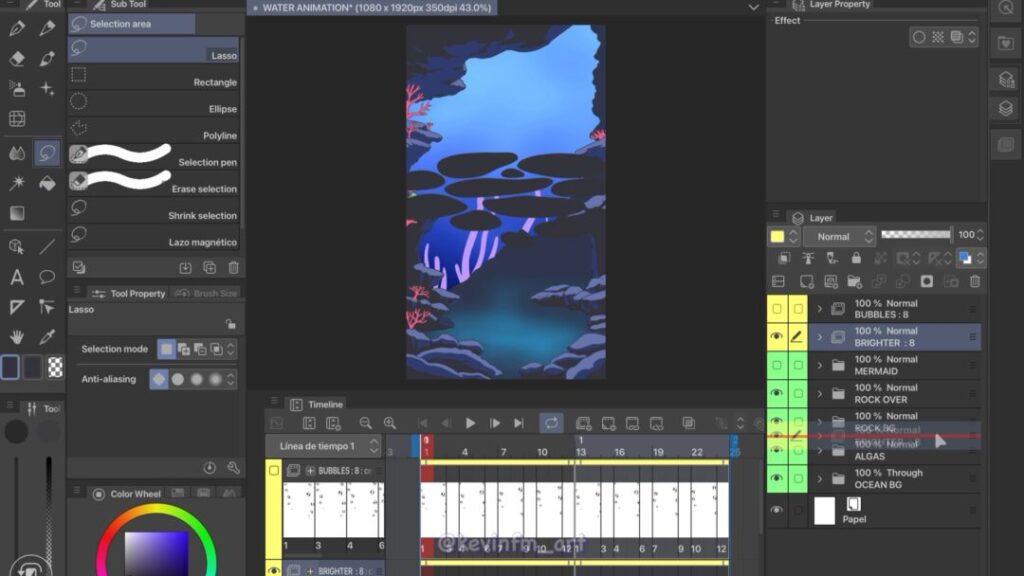
Task: Select the Pen tool in the toolbar
Action: pos(17,28)
